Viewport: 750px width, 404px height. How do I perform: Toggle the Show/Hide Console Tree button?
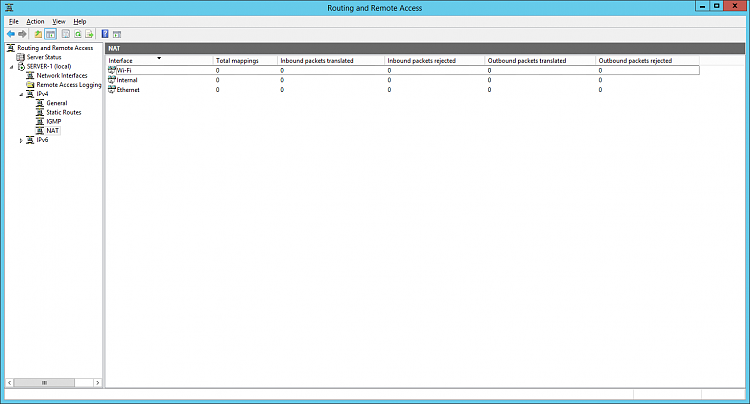click(50, 34)
